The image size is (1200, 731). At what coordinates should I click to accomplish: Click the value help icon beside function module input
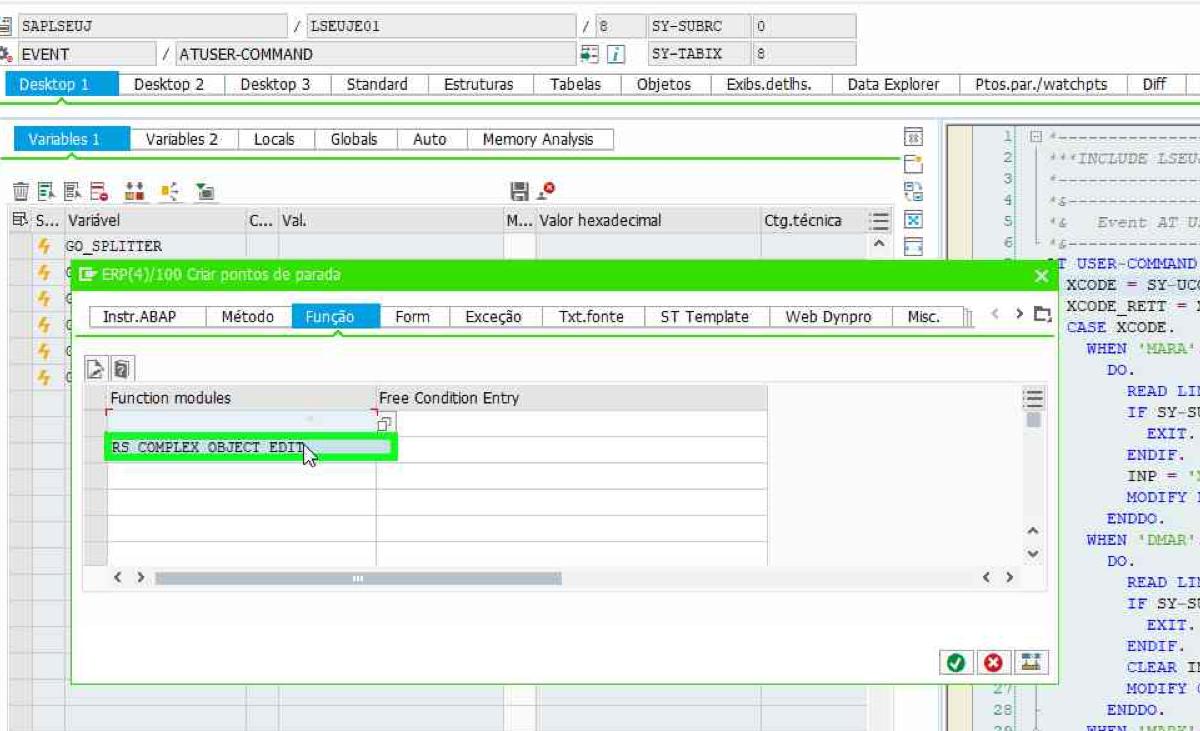pos(385,424)
